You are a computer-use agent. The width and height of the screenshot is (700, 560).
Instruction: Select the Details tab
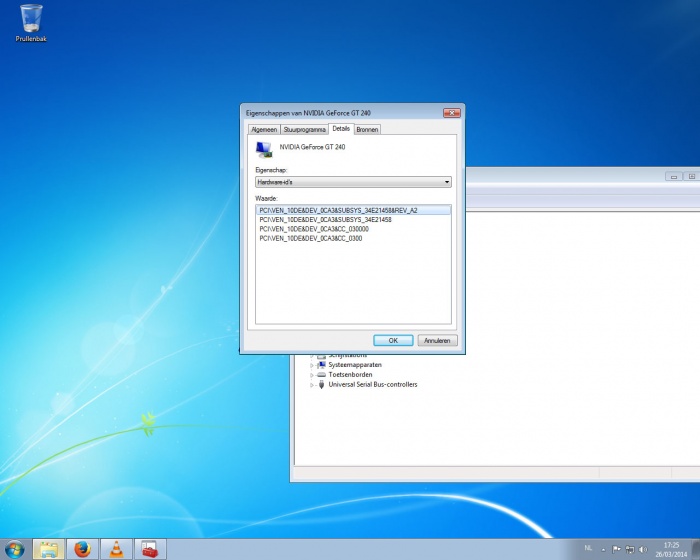coord(341,129)
